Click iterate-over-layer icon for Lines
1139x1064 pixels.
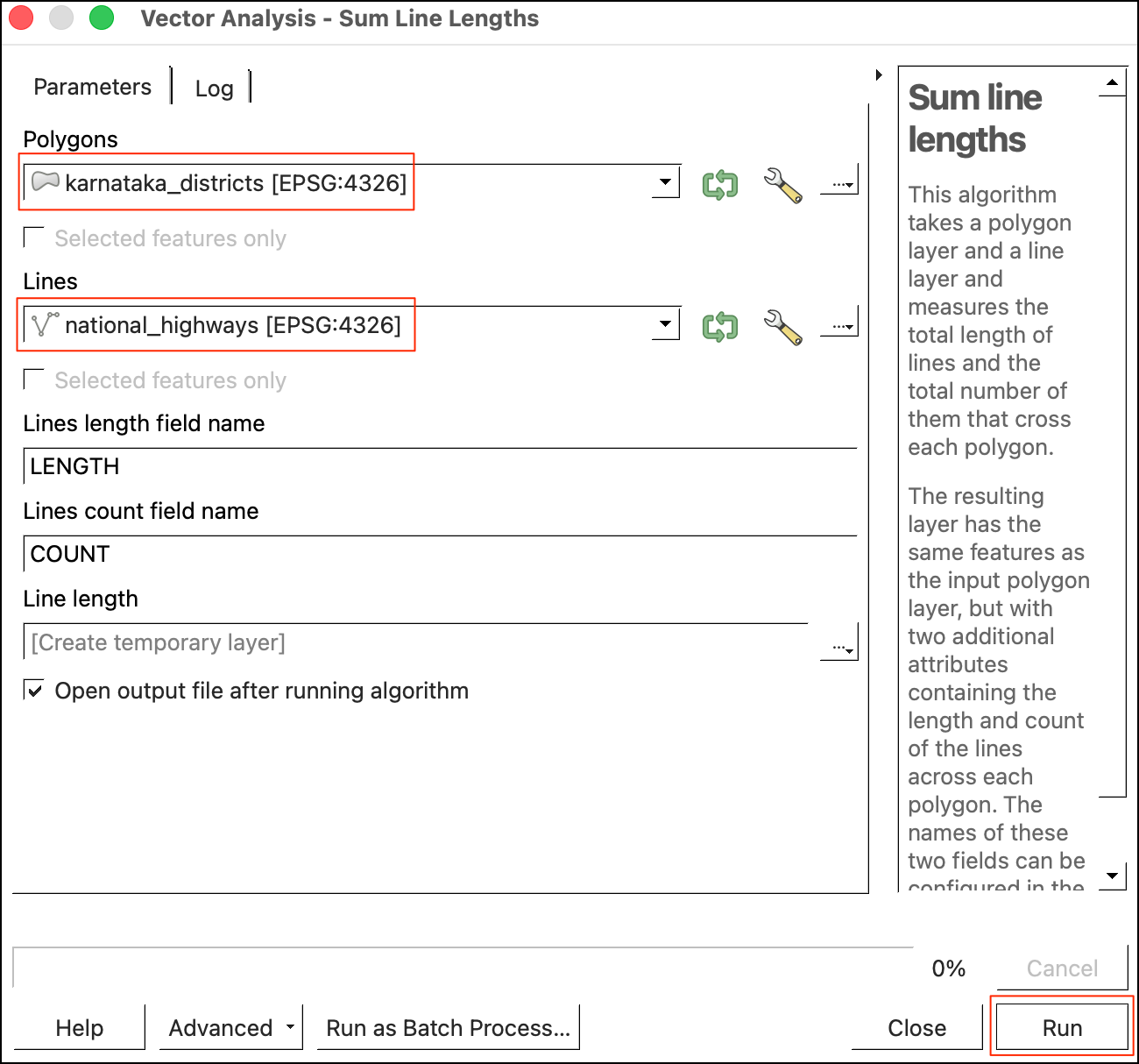pos(720,326)
